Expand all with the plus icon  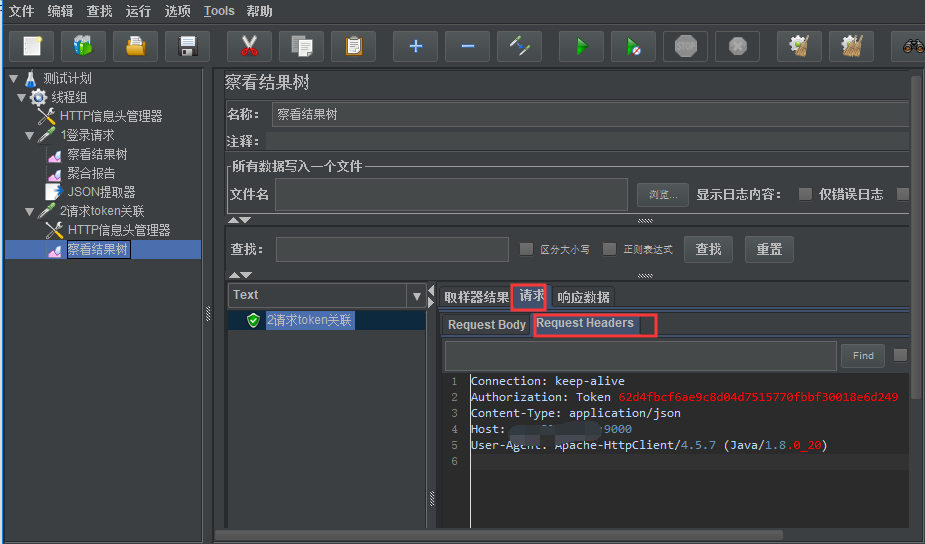415,46
